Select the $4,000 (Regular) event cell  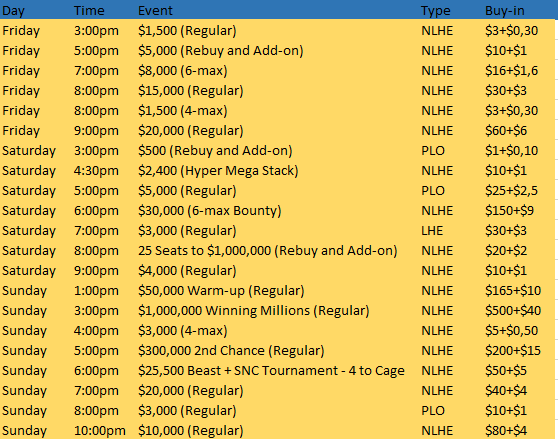pos(187,270)
